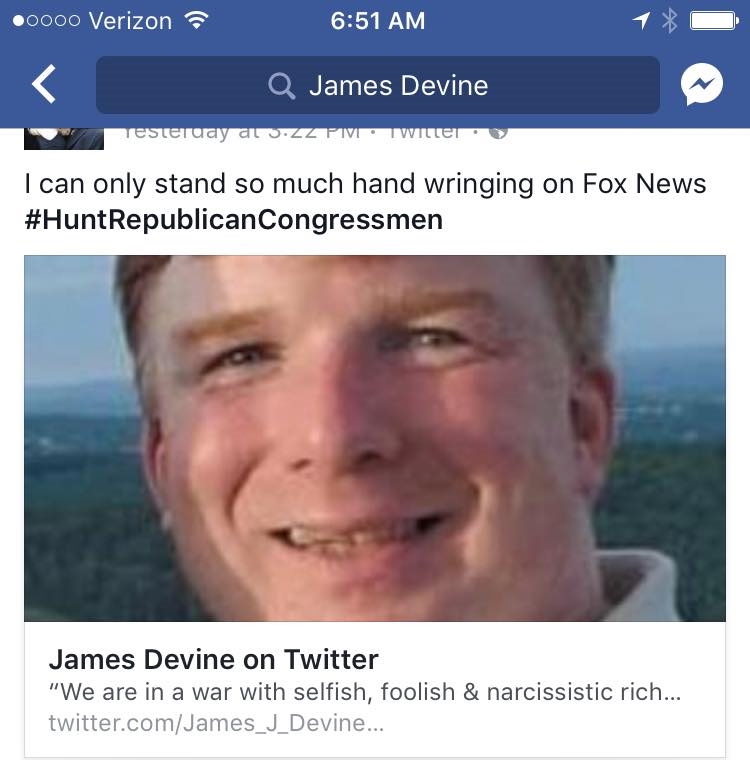This screenshot has width=750, height=760.
Task: Tap the battery indicator icon
Action: coord(714,21)
